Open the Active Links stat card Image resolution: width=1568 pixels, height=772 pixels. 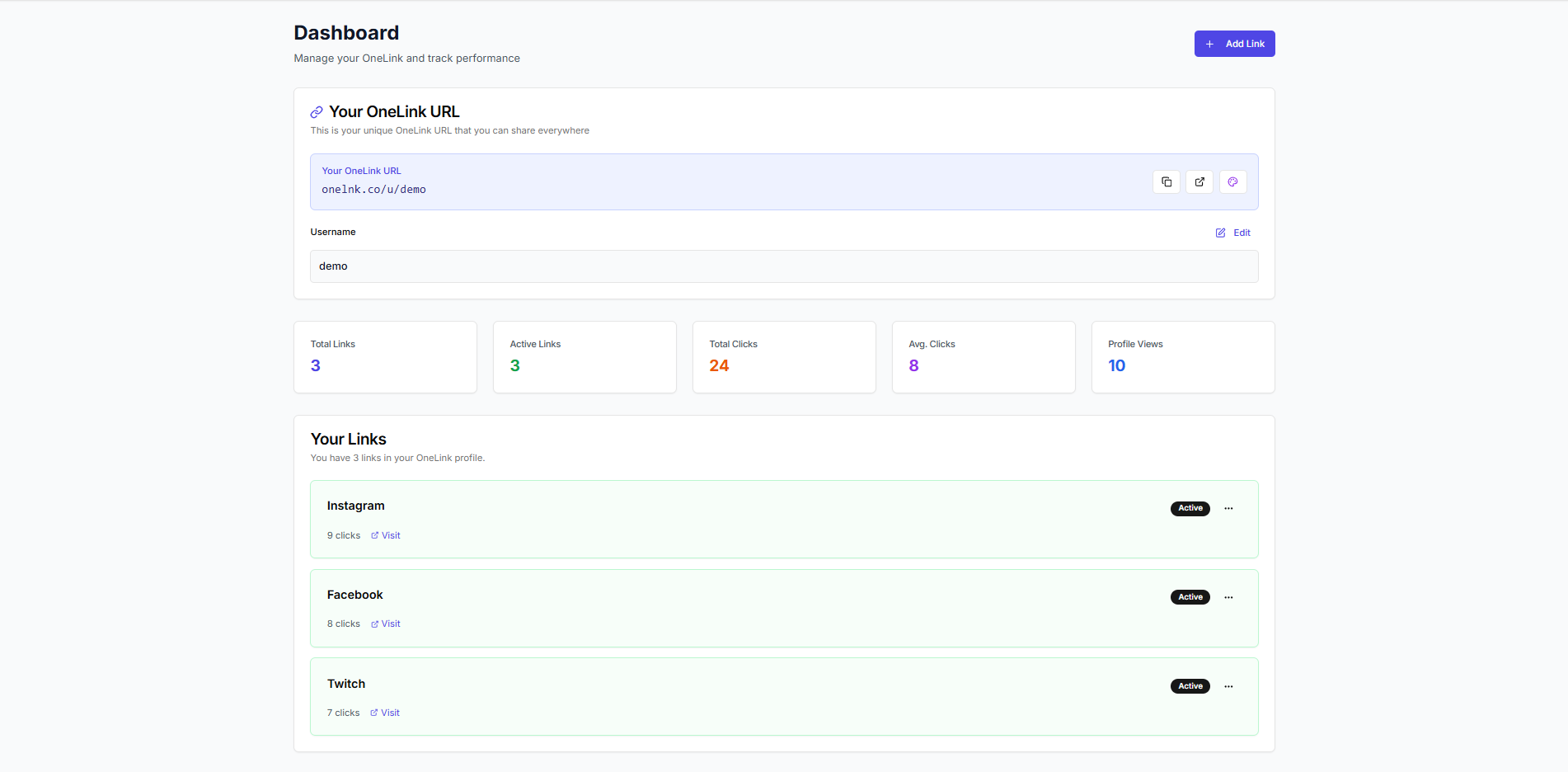[584, 357]
